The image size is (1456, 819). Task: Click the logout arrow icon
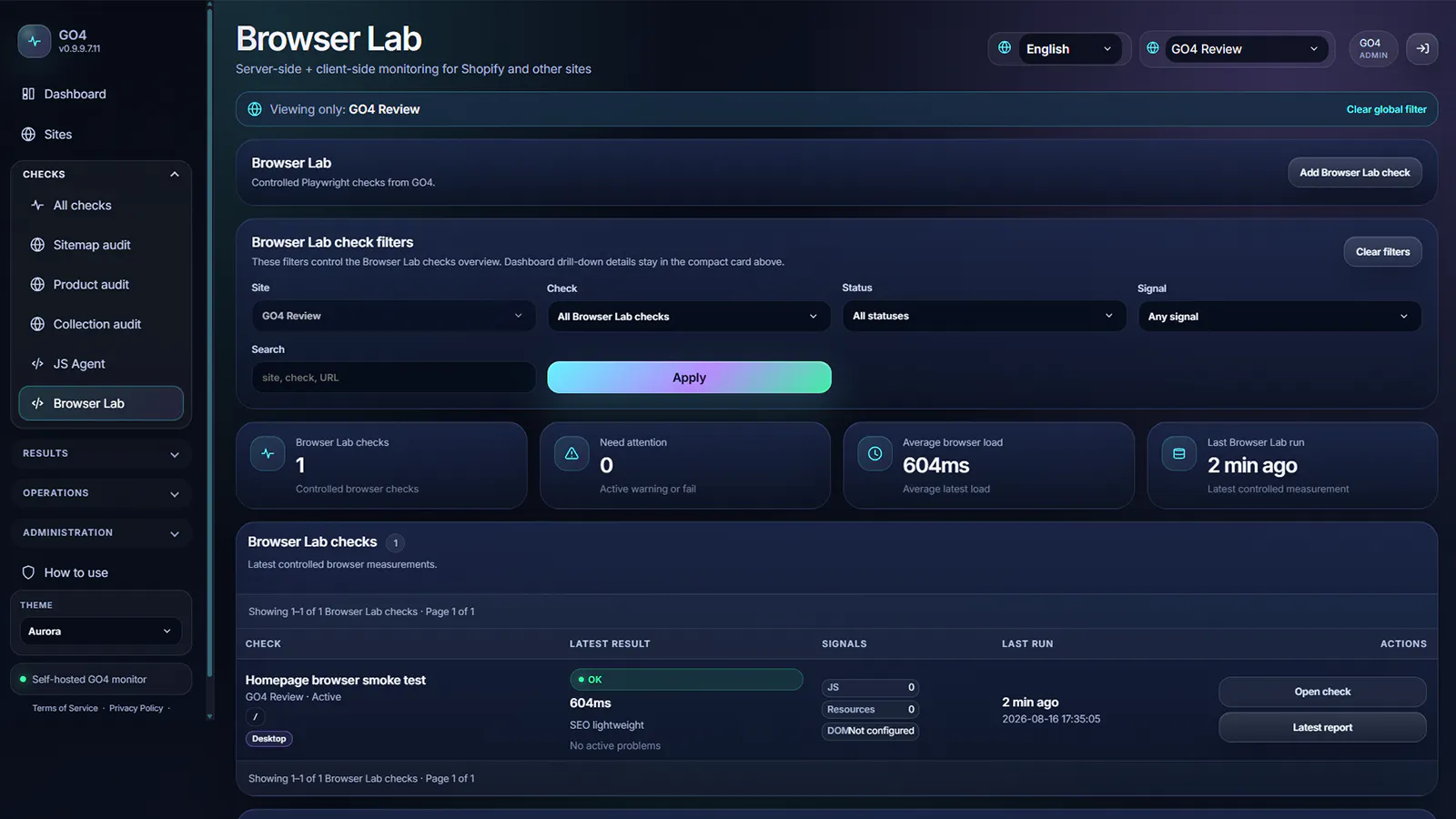(x=1422, y=48)
